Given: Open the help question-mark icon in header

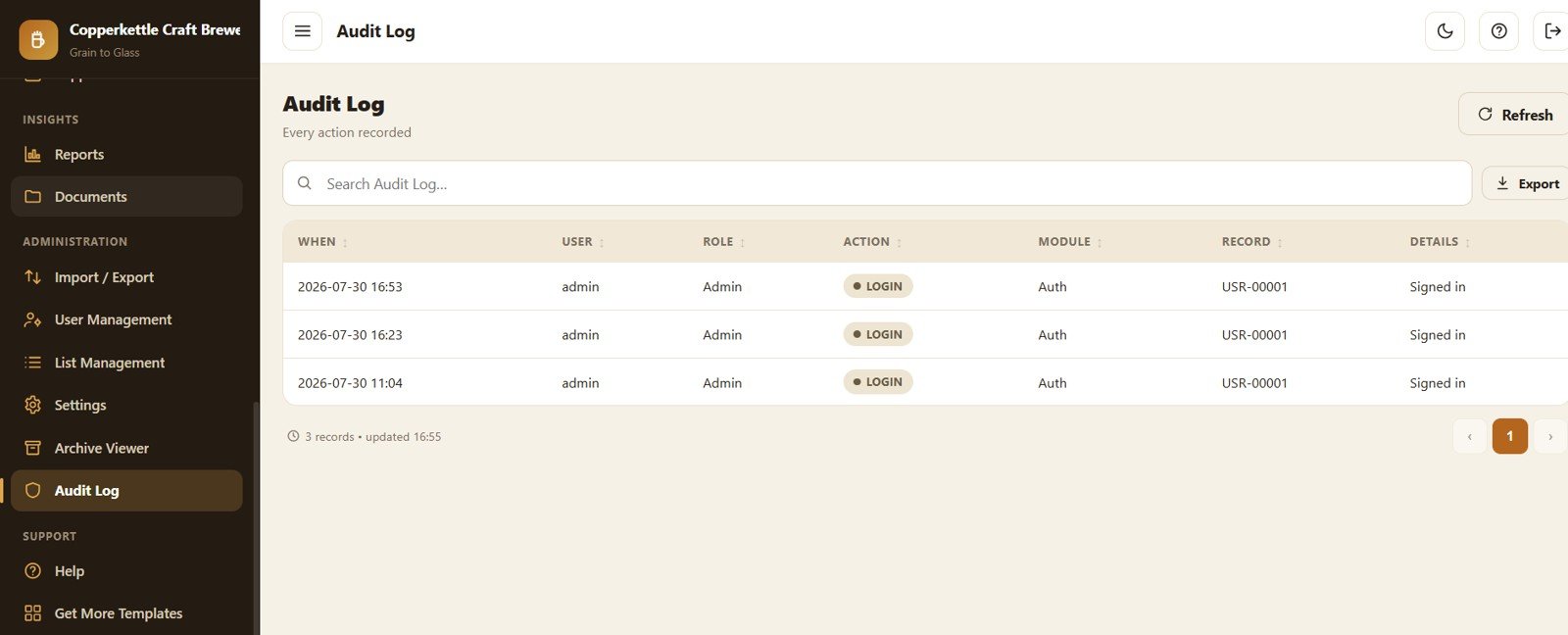Looking at the screenshot, I should (x=1498, y=31).
